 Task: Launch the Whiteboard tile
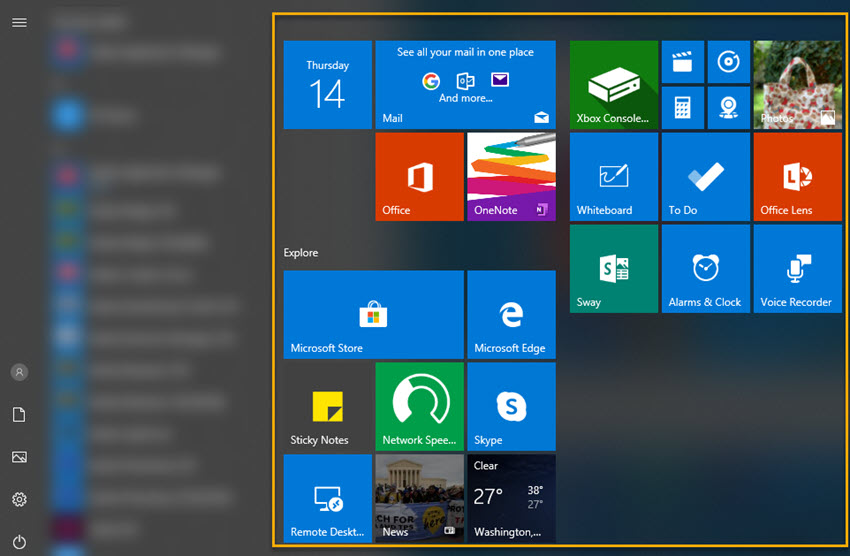coord(614,177)
